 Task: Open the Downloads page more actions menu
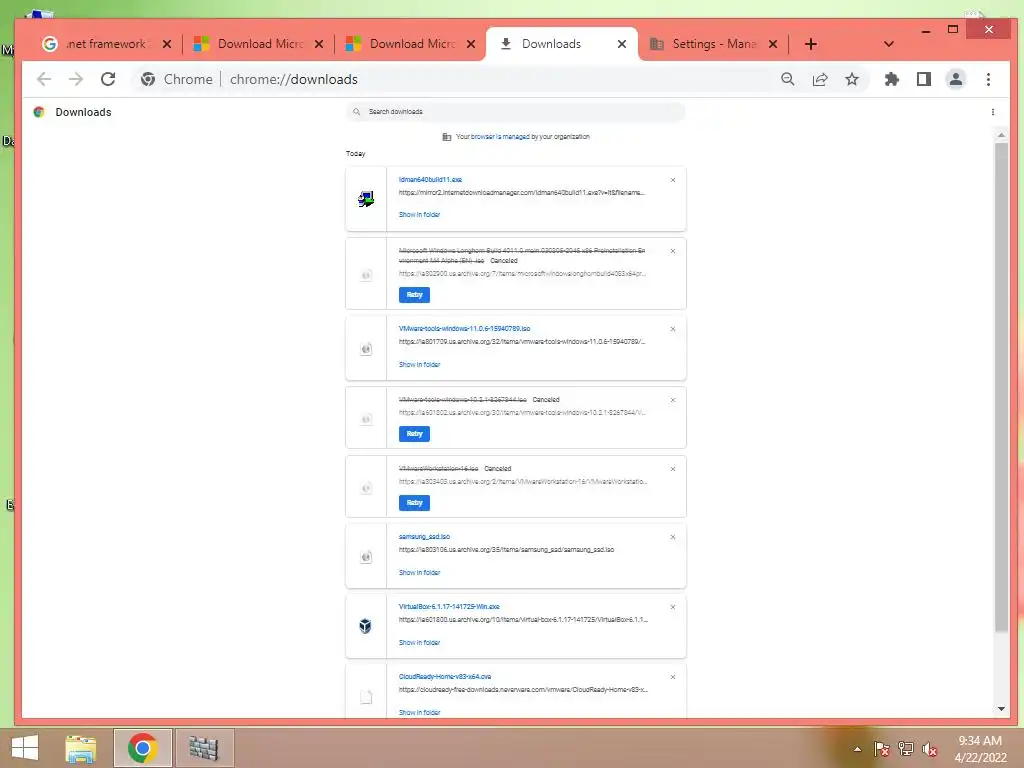point(993,112)
